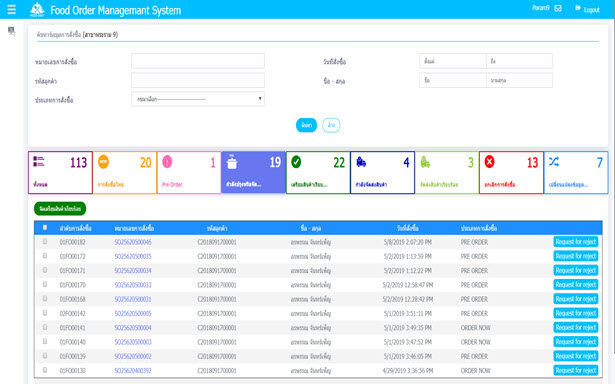
Task: Click the purple list icon on the 113 card
Action: pyautogui.click(x=39, y=161)
